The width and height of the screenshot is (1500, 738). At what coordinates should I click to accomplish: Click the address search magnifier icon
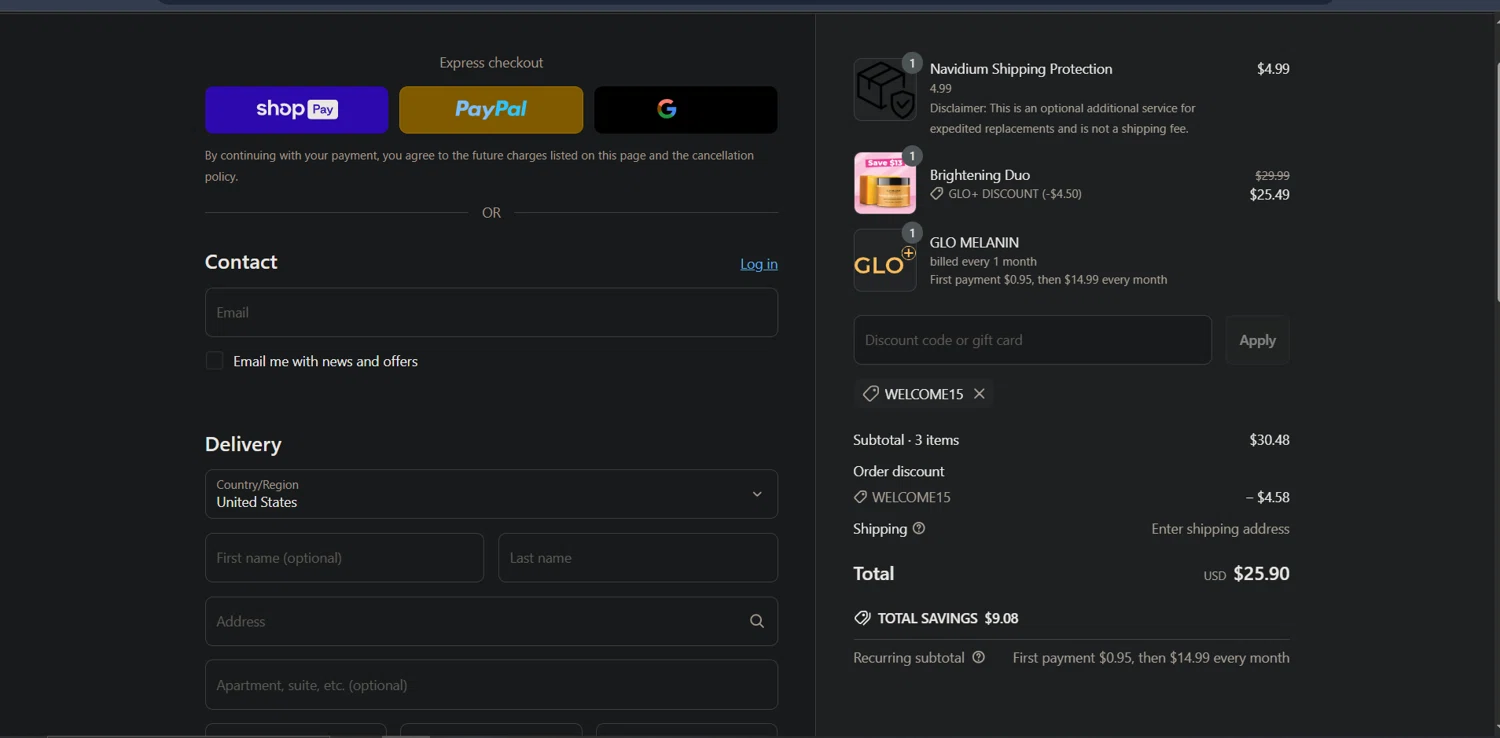click(757, 621)
